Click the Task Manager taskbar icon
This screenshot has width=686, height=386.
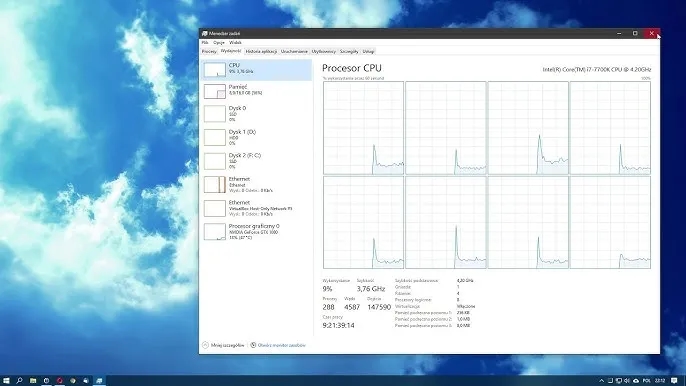pyautogui.click(x=99, y=381)
